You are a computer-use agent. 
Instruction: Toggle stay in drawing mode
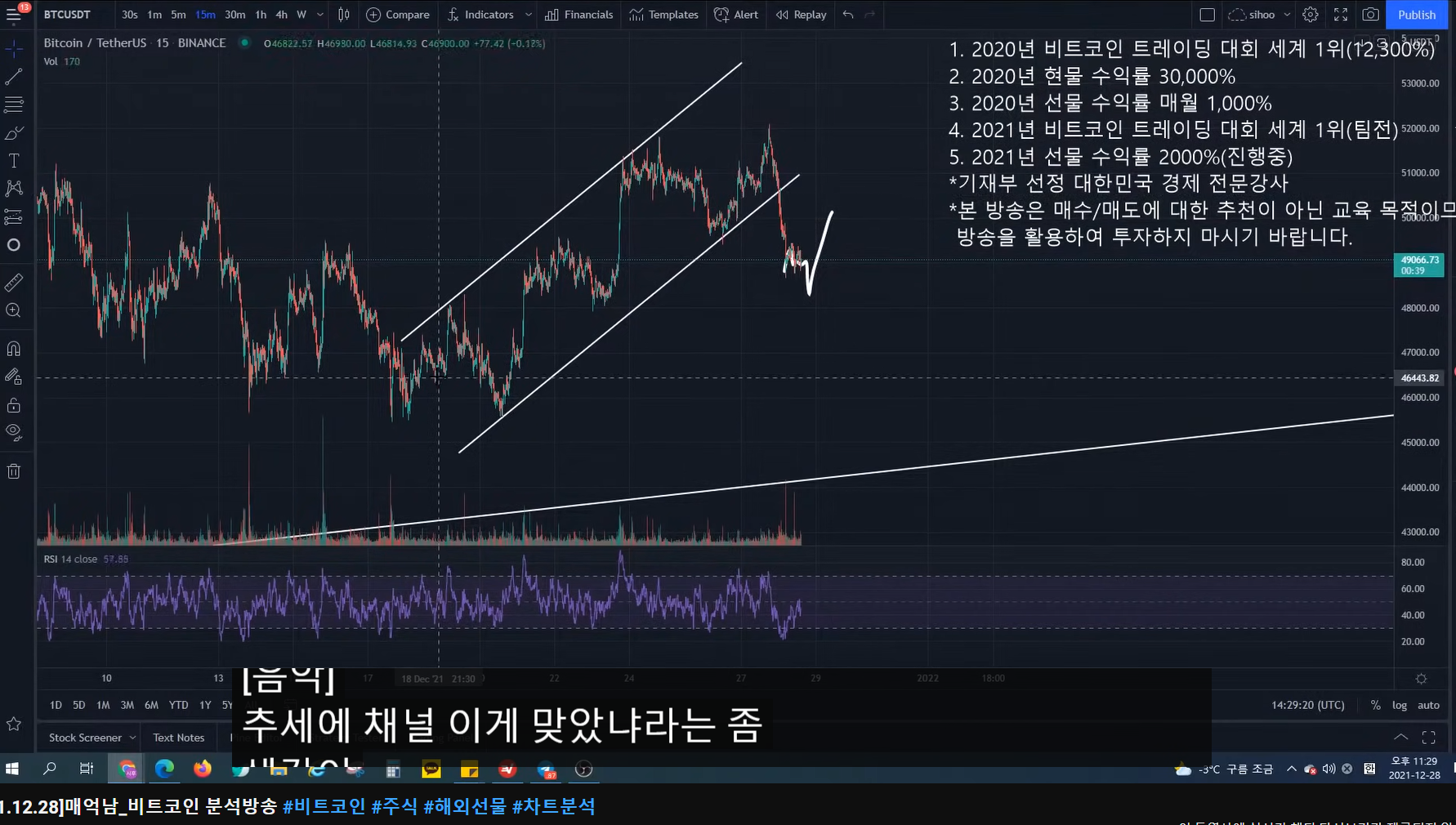[14, 377]
